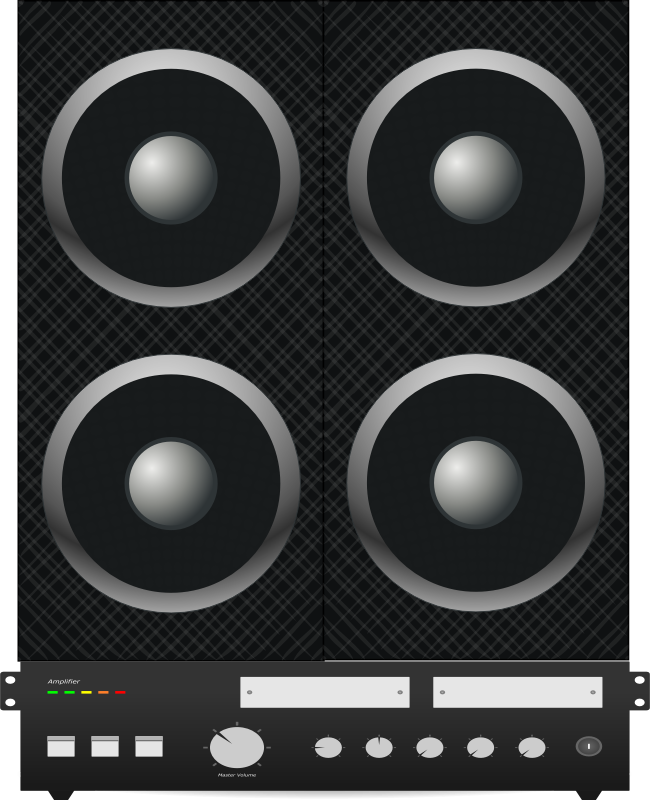
Task: Click the fourth small control knob
Action: tap(481, 747)
